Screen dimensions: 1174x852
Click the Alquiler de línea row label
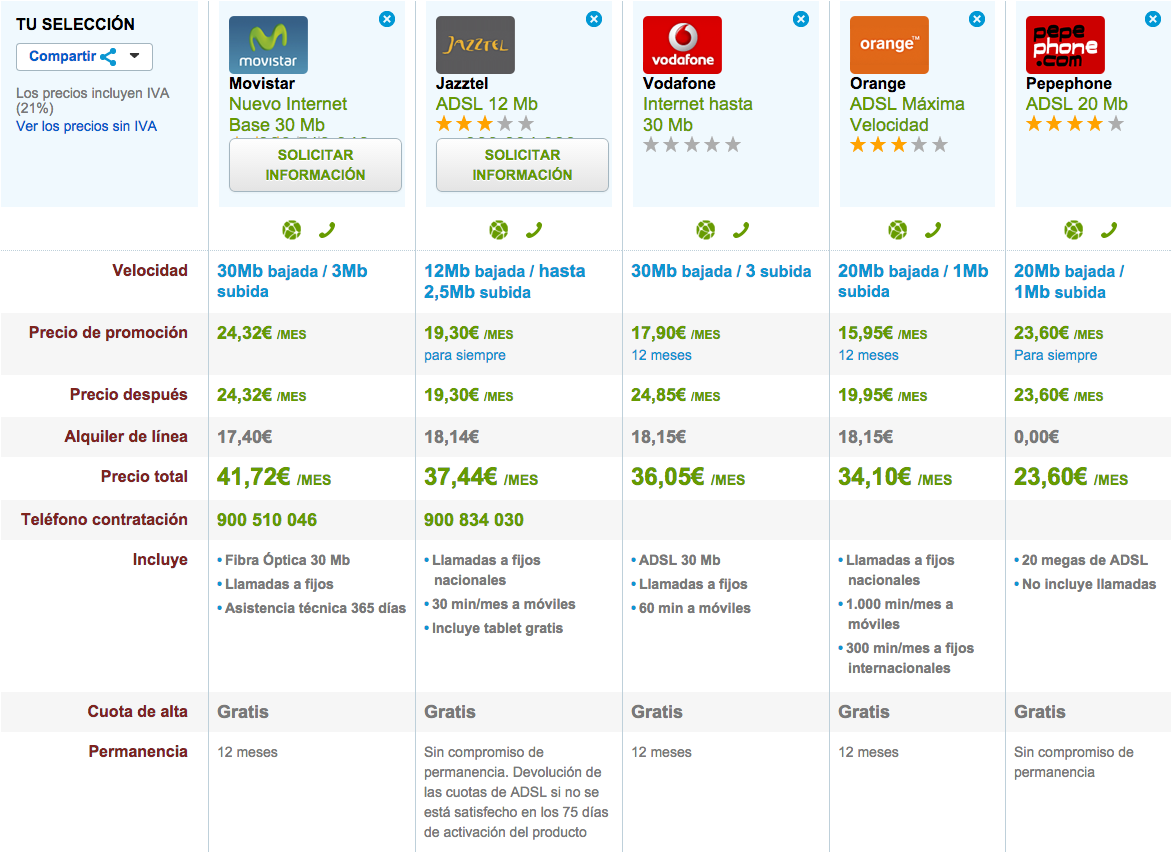point(126,436)
